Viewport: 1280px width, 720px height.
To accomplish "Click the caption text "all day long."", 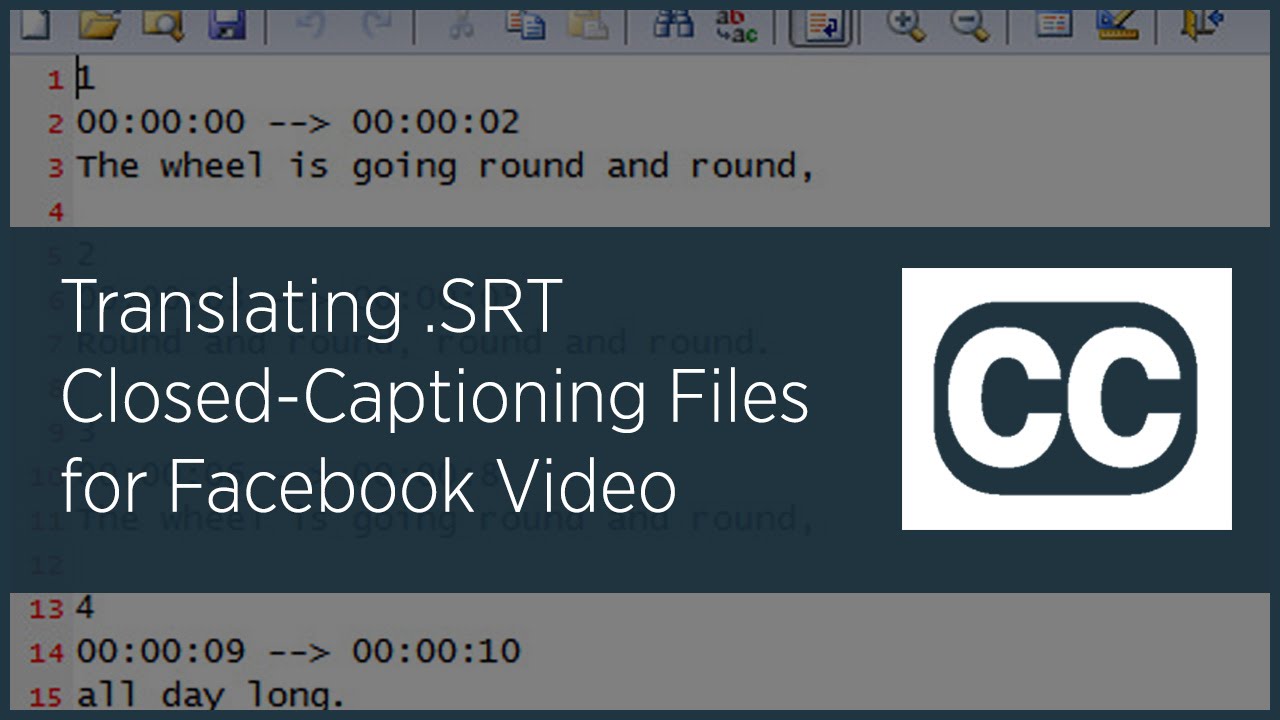I will click(211, 696).
